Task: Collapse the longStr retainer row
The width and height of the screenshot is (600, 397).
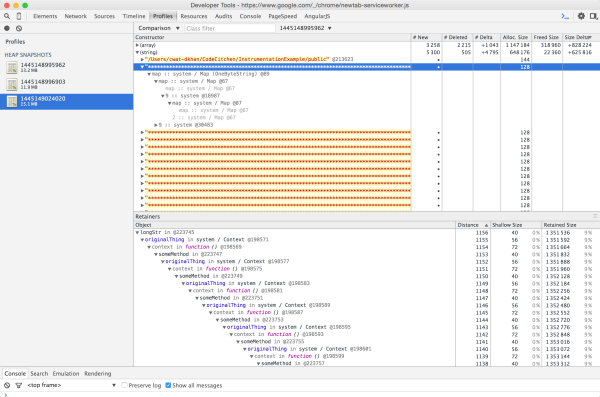Action: coord(137,232)
